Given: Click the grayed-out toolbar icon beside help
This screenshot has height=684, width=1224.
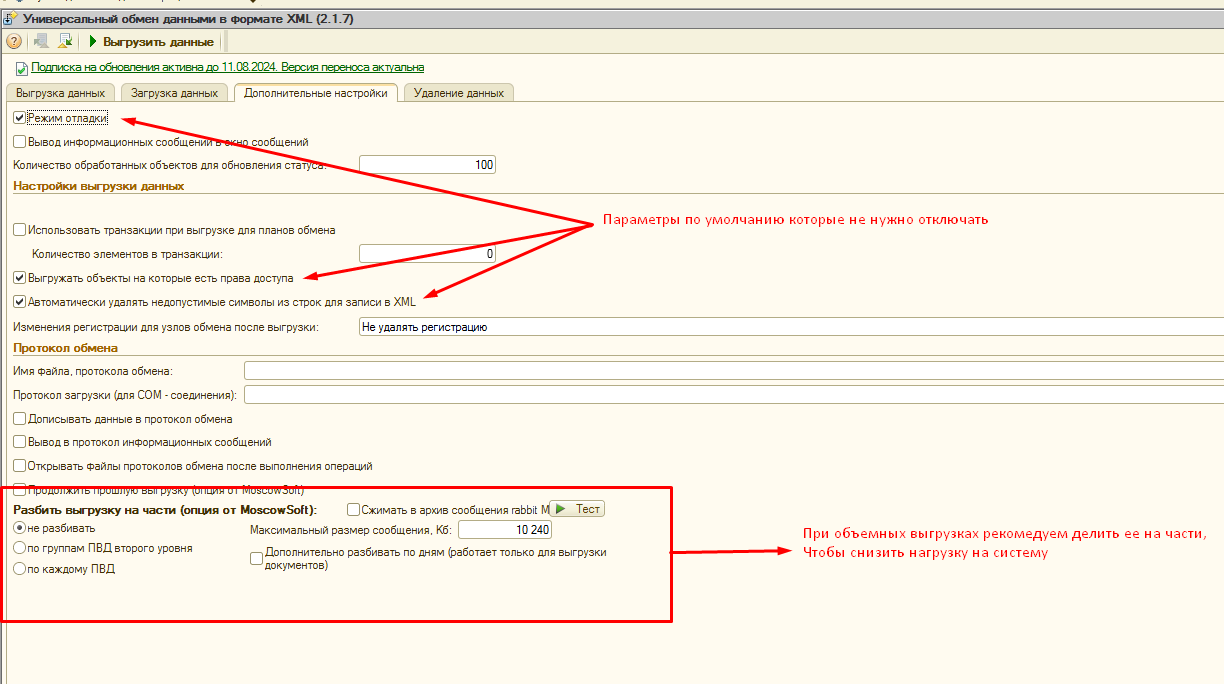Looking at the screenshot, I should point(41,41).
